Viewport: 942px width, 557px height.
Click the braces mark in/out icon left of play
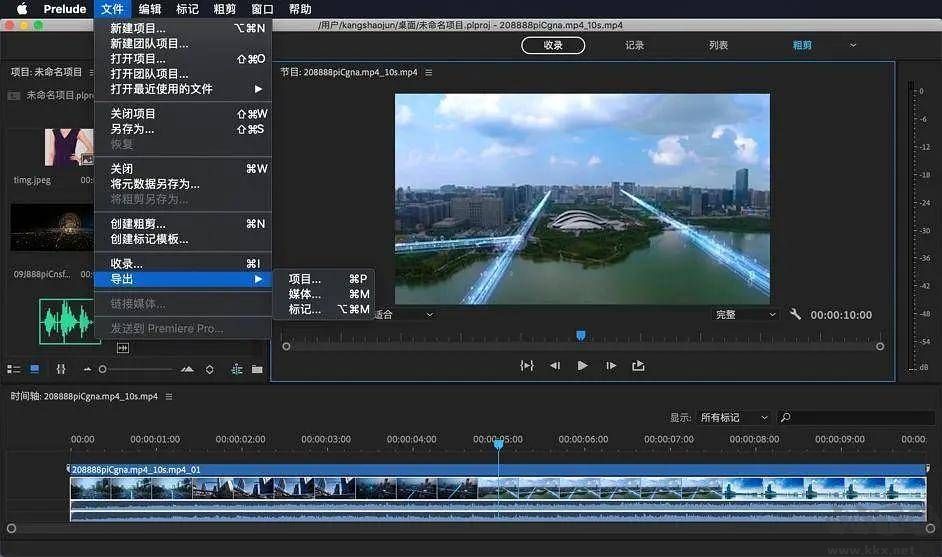(527, 366)
